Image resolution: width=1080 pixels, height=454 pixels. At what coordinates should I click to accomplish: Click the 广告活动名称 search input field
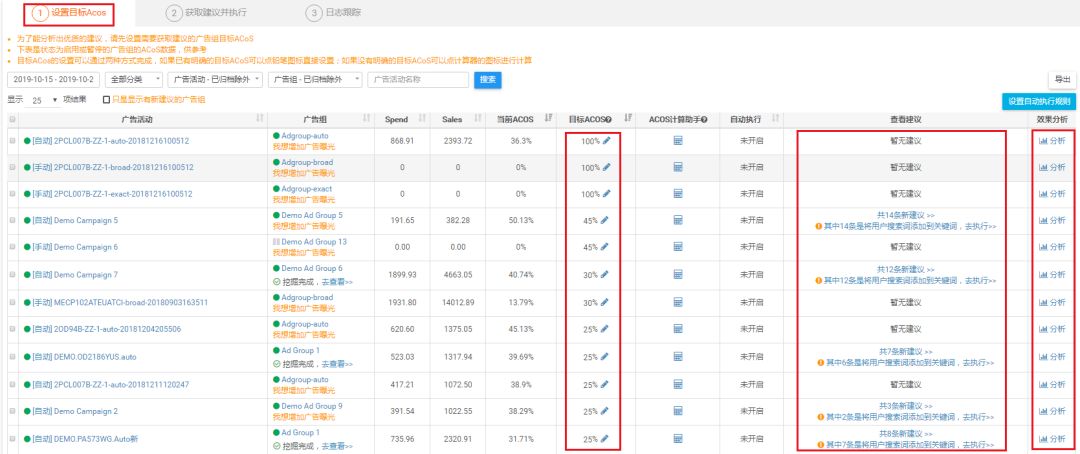[x=418, y=79]
